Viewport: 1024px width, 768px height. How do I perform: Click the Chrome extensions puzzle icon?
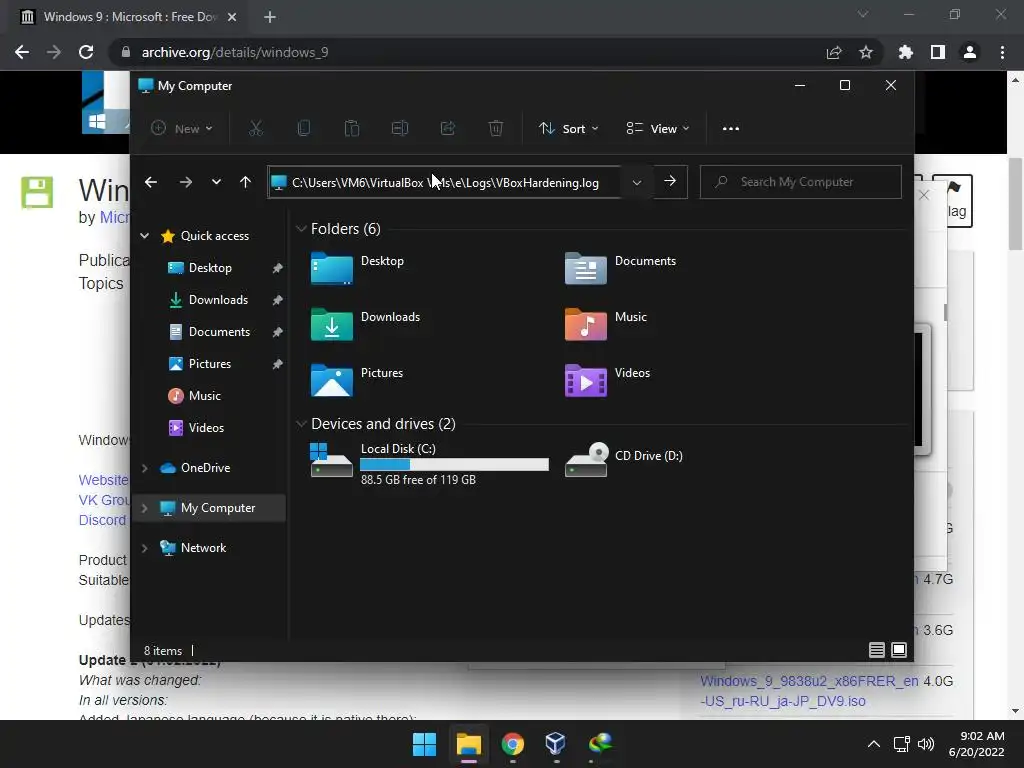pos(906,52)
